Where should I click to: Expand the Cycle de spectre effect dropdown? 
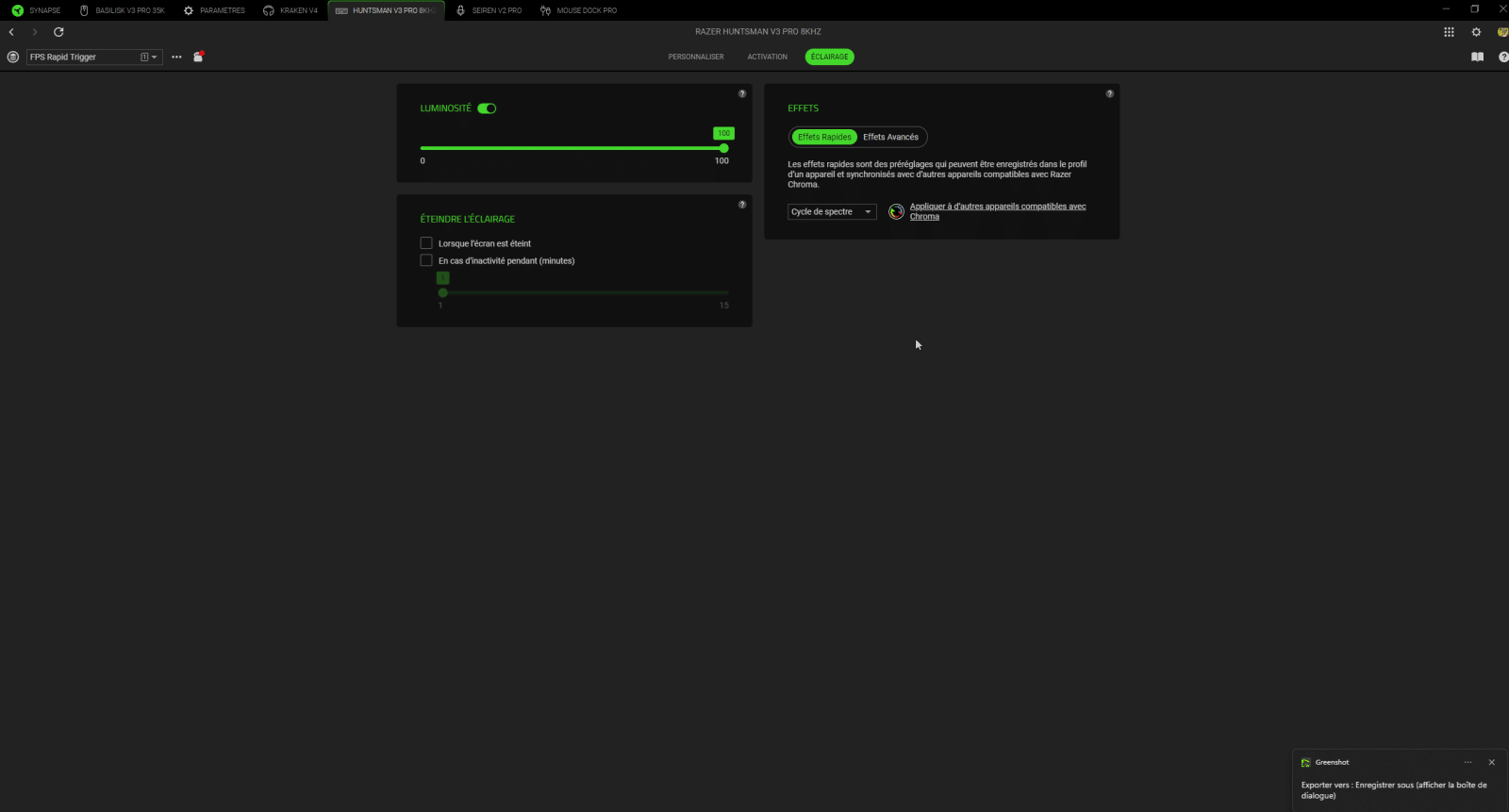832,212
